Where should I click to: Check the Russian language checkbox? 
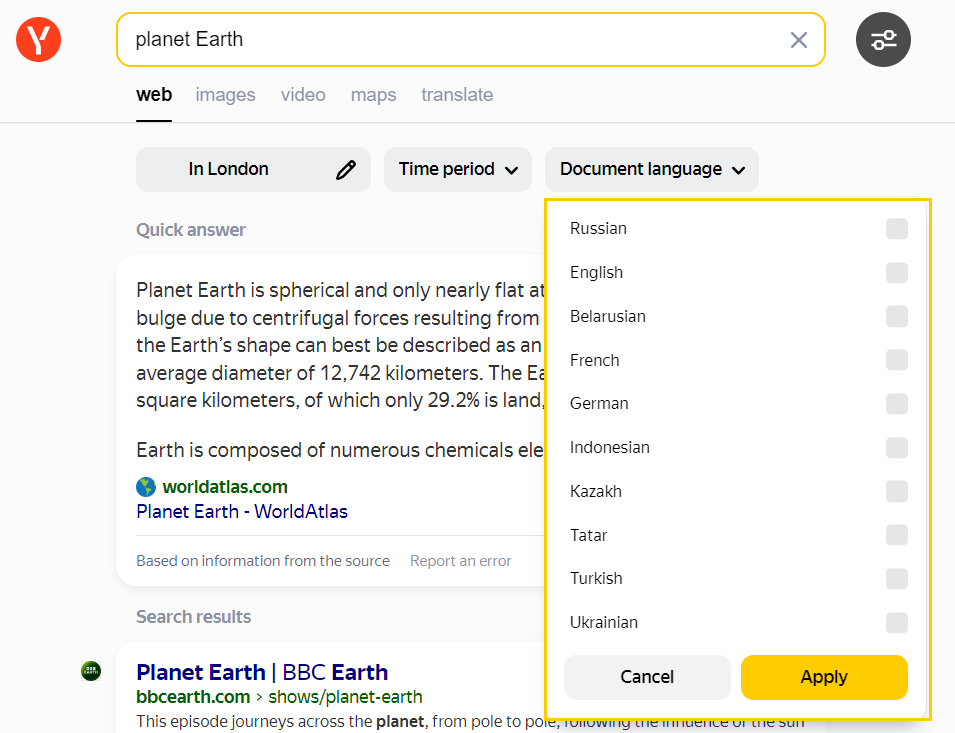click(896, 229)
